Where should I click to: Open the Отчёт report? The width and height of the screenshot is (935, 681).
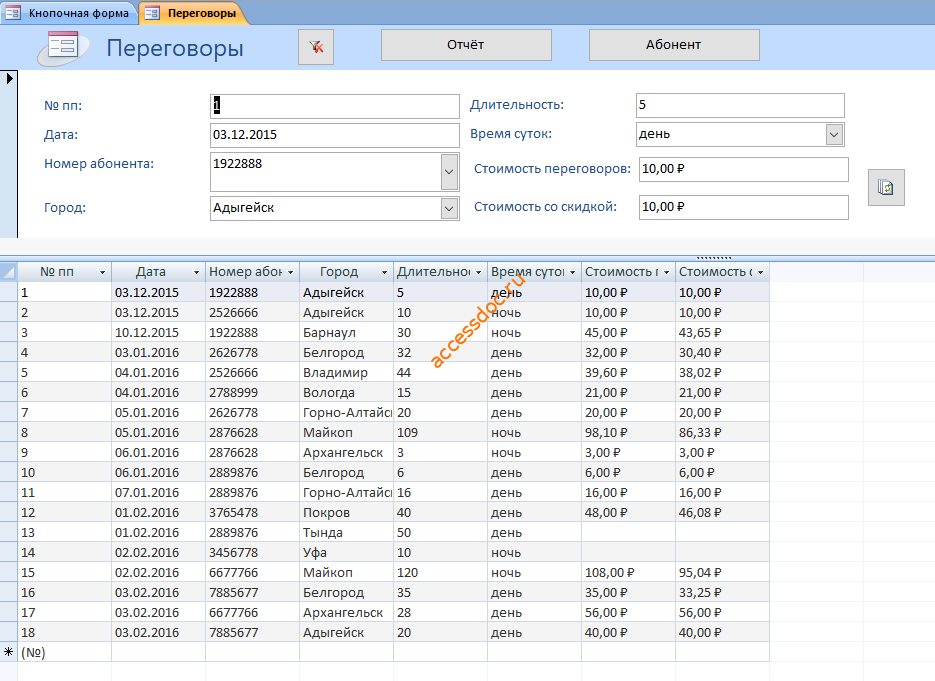(466, 45)
